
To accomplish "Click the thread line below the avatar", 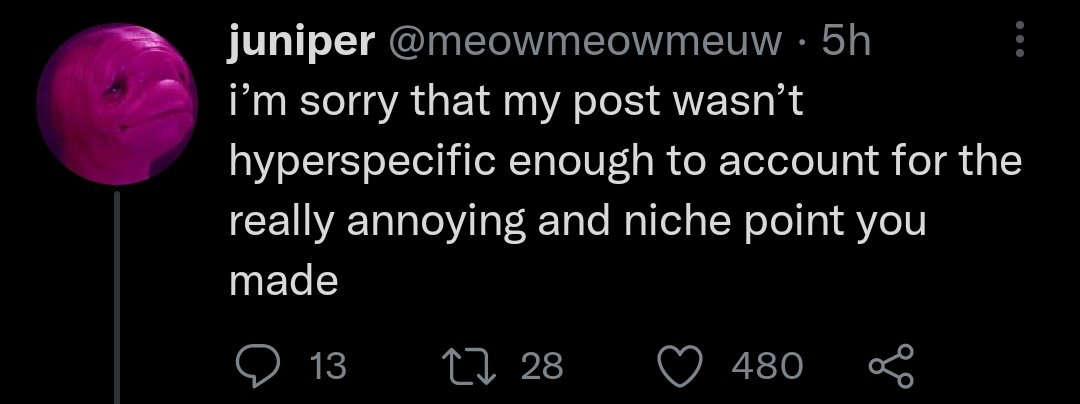I will (118, 300).
